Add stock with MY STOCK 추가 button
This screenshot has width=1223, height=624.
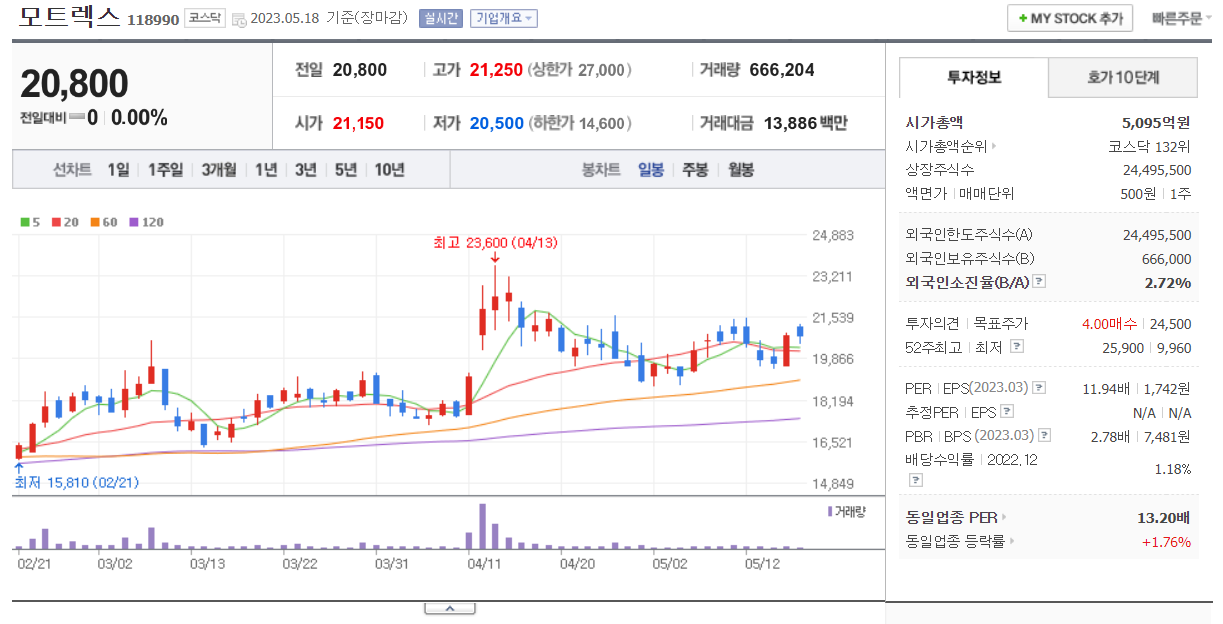1070,18
